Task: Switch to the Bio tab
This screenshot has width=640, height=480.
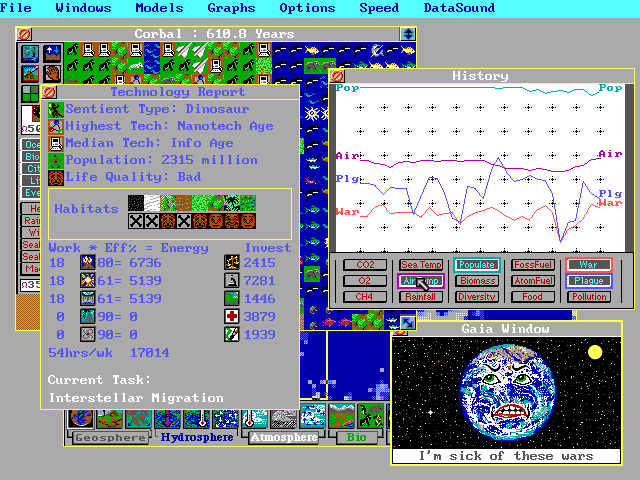Action: coord(356,438)
